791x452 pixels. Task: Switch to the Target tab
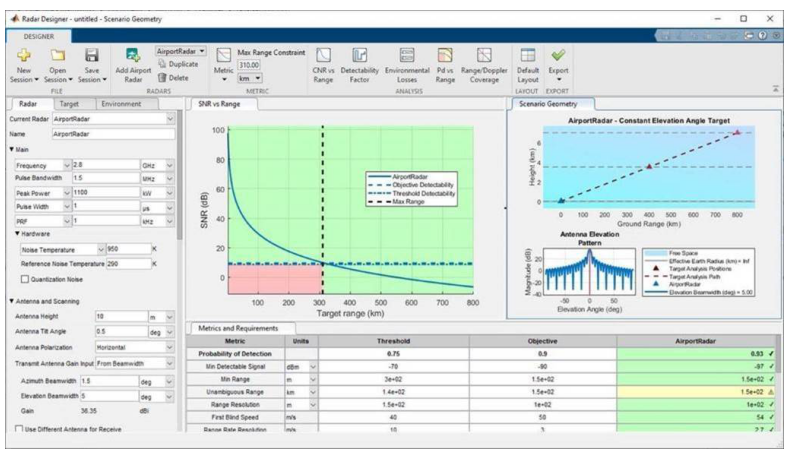click(x=69, y=102)
